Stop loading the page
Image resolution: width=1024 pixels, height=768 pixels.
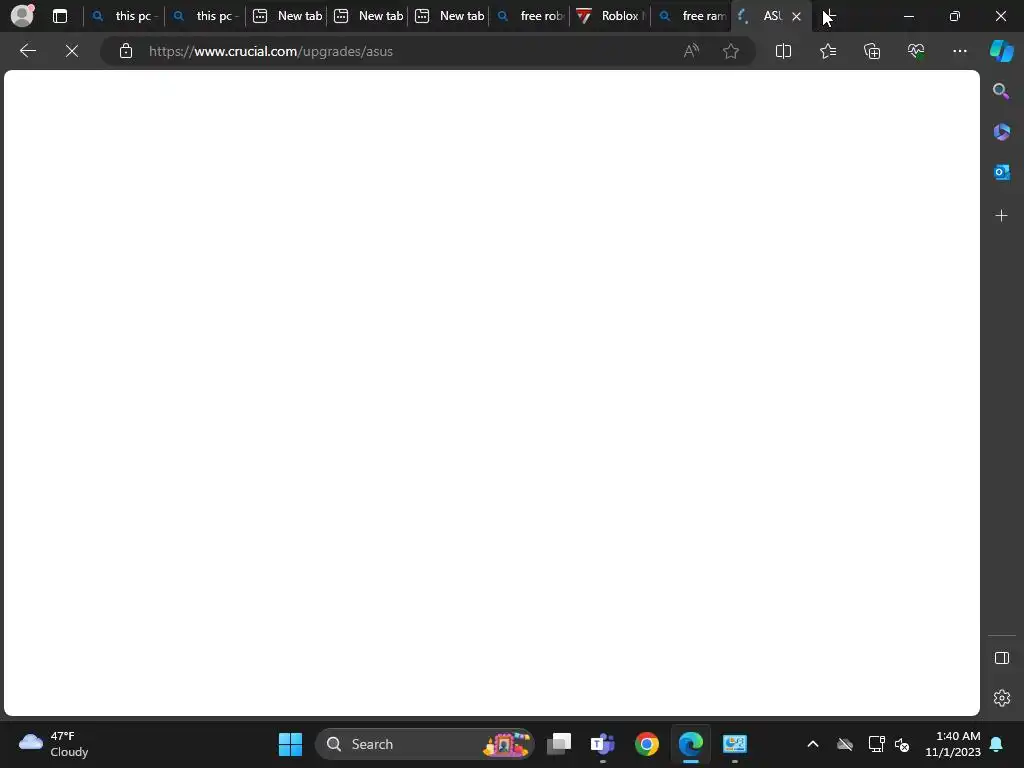coord(72,51)
